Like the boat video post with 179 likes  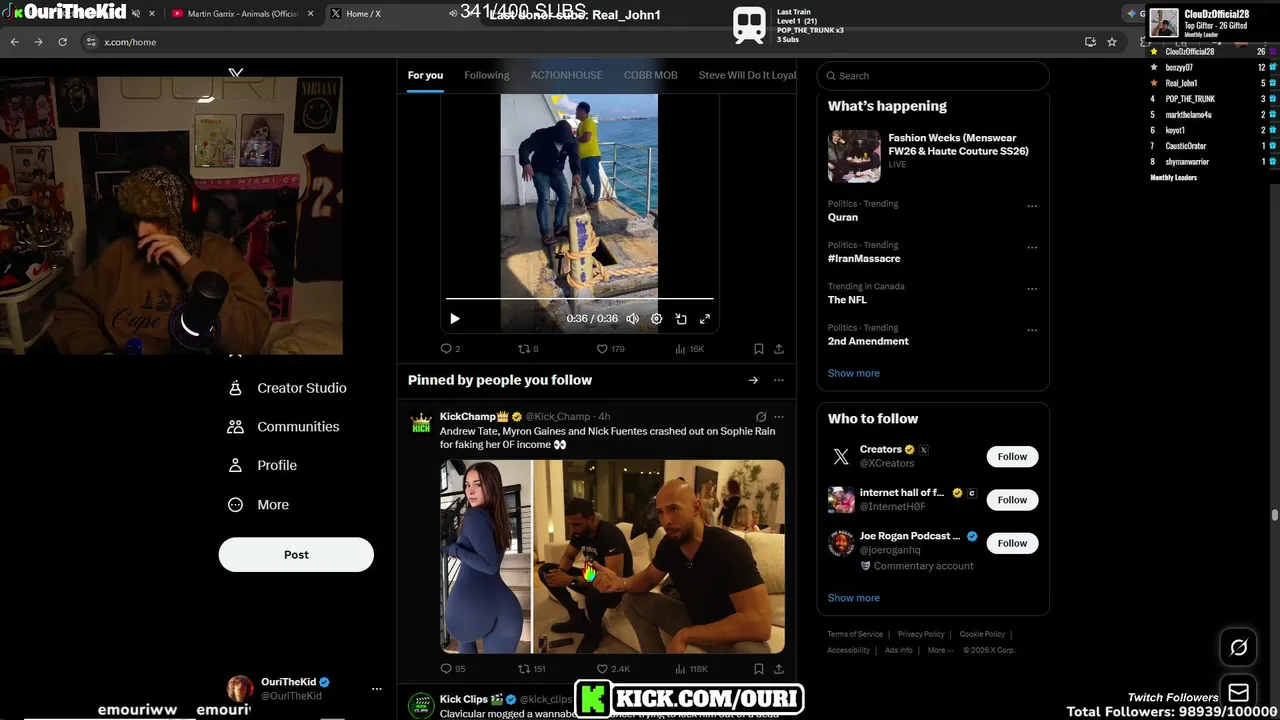tap(610, 349)
